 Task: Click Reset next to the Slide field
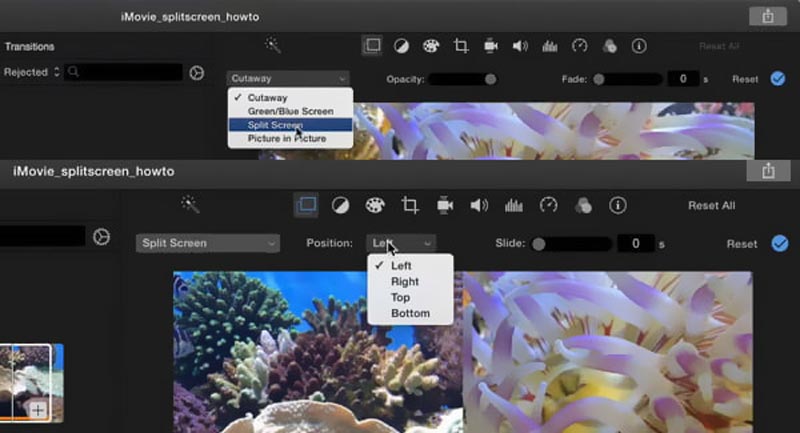pos(742,244)
